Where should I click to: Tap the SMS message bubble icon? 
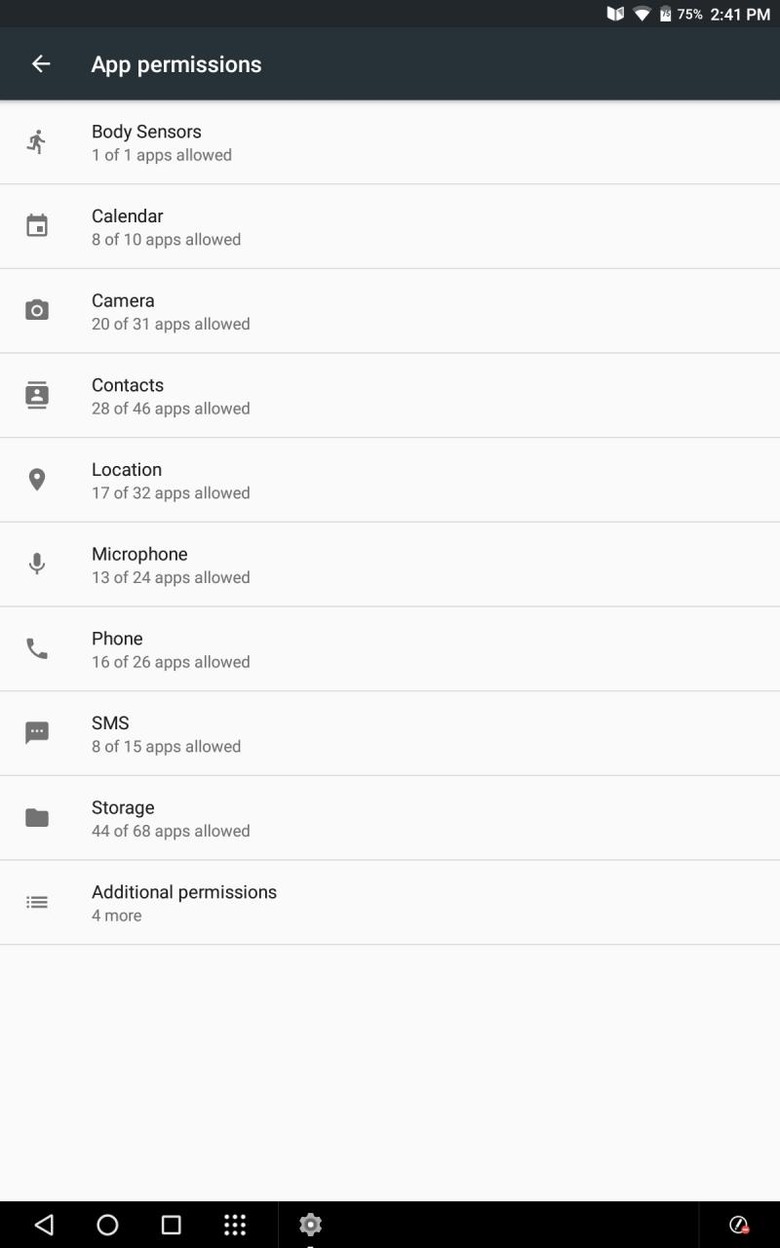click(37, 733)
